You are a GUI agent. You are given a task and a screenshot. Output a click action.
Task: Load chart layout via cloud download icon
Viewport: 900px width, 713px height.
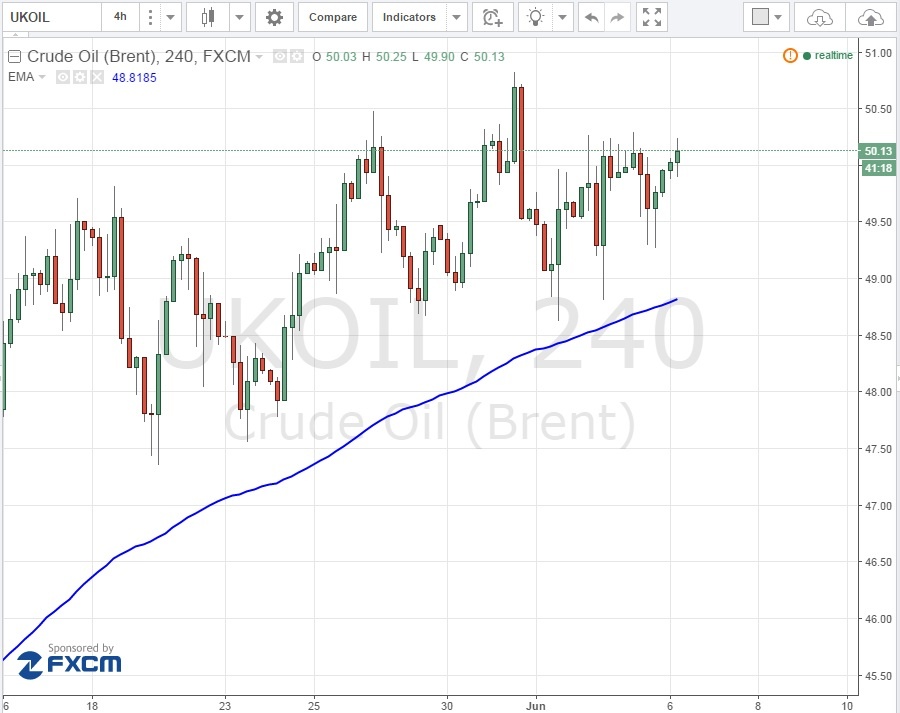[x=820, y=18]
